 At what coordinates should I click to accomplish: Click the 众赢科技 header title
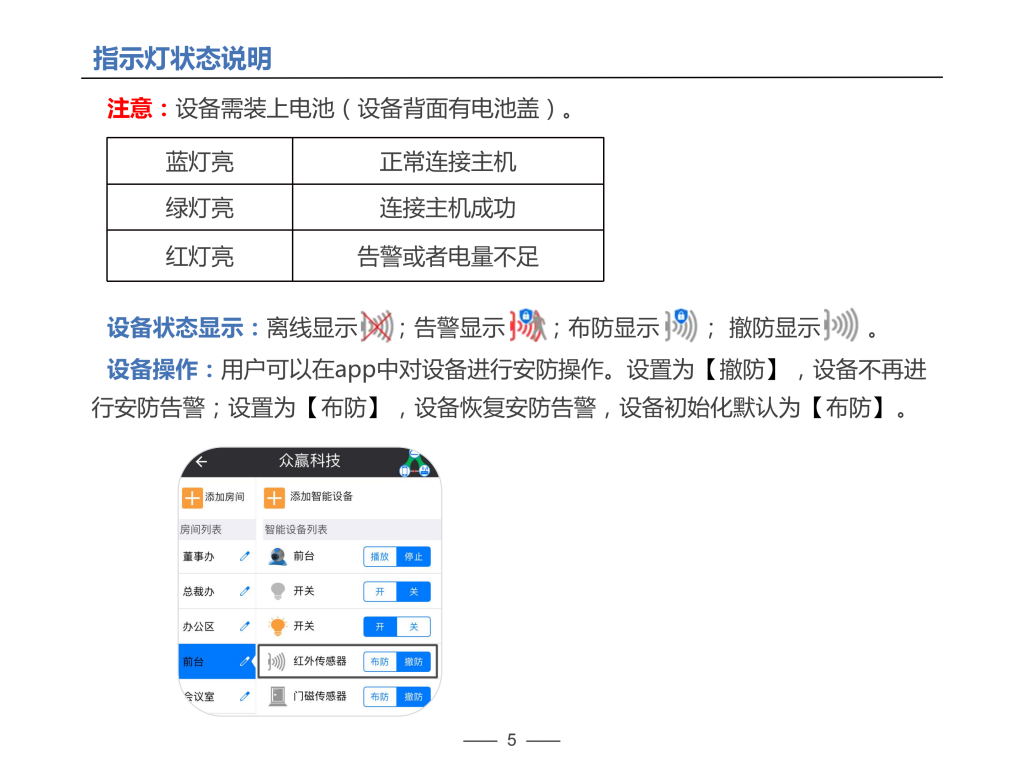(309, 461)
